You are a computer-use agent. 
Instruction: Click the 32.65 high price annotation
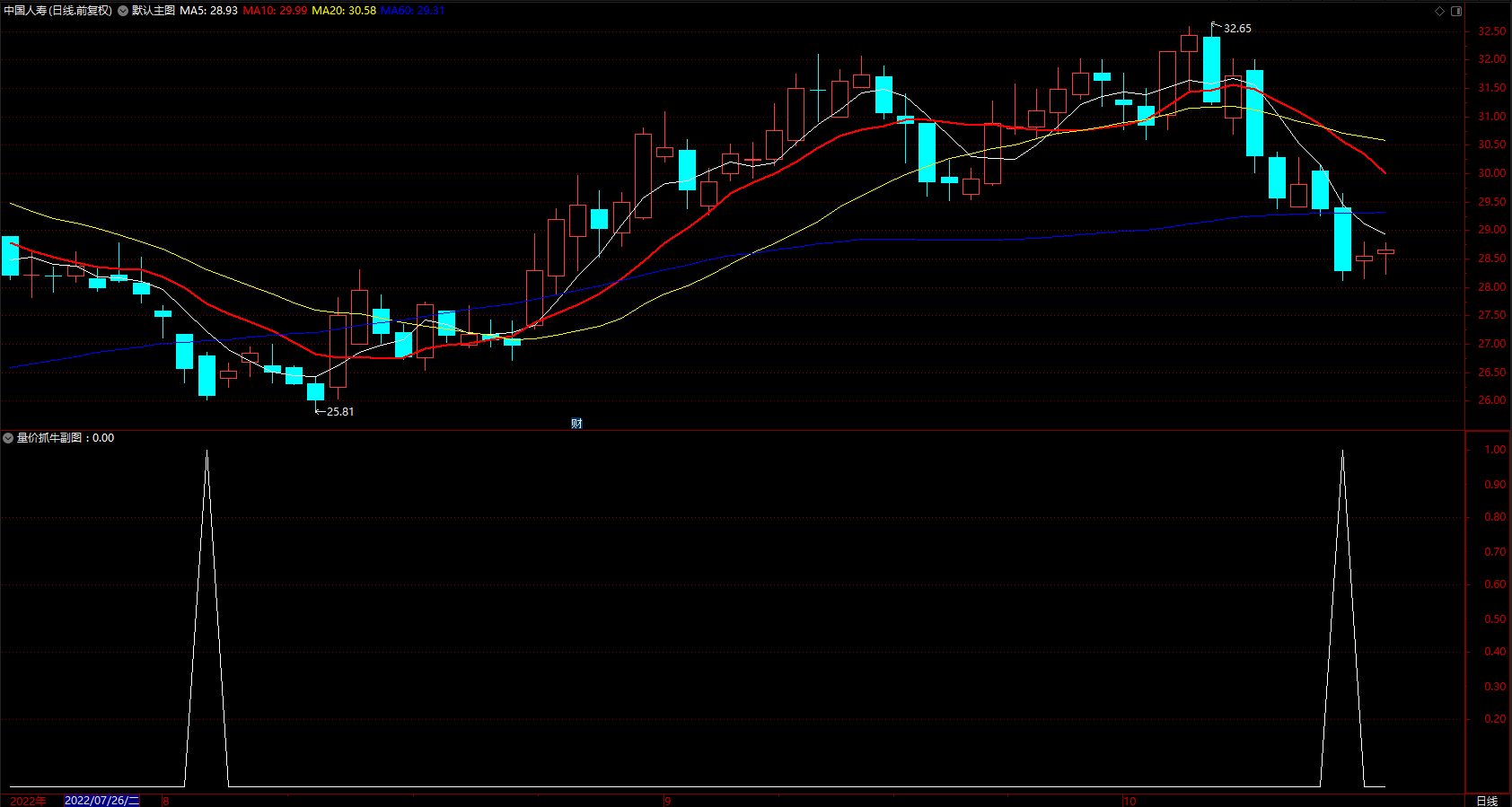click(1237, 29)
